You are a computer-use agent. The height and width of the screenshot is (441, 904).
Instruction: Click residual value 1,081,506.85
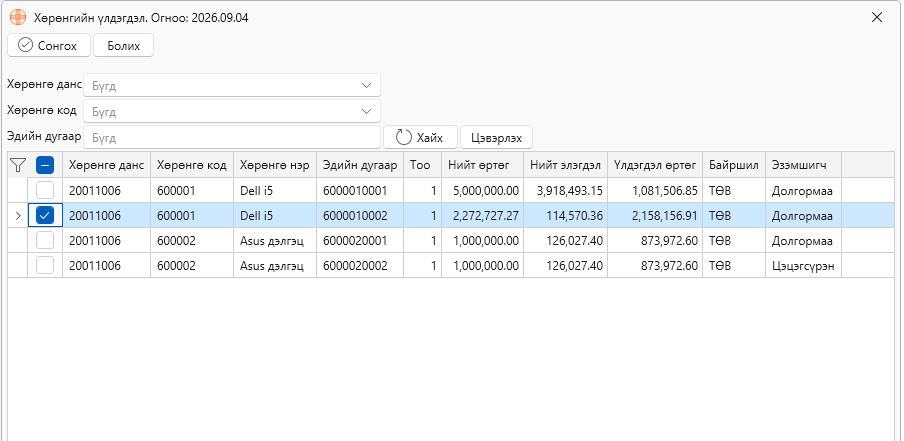(655, 190)
